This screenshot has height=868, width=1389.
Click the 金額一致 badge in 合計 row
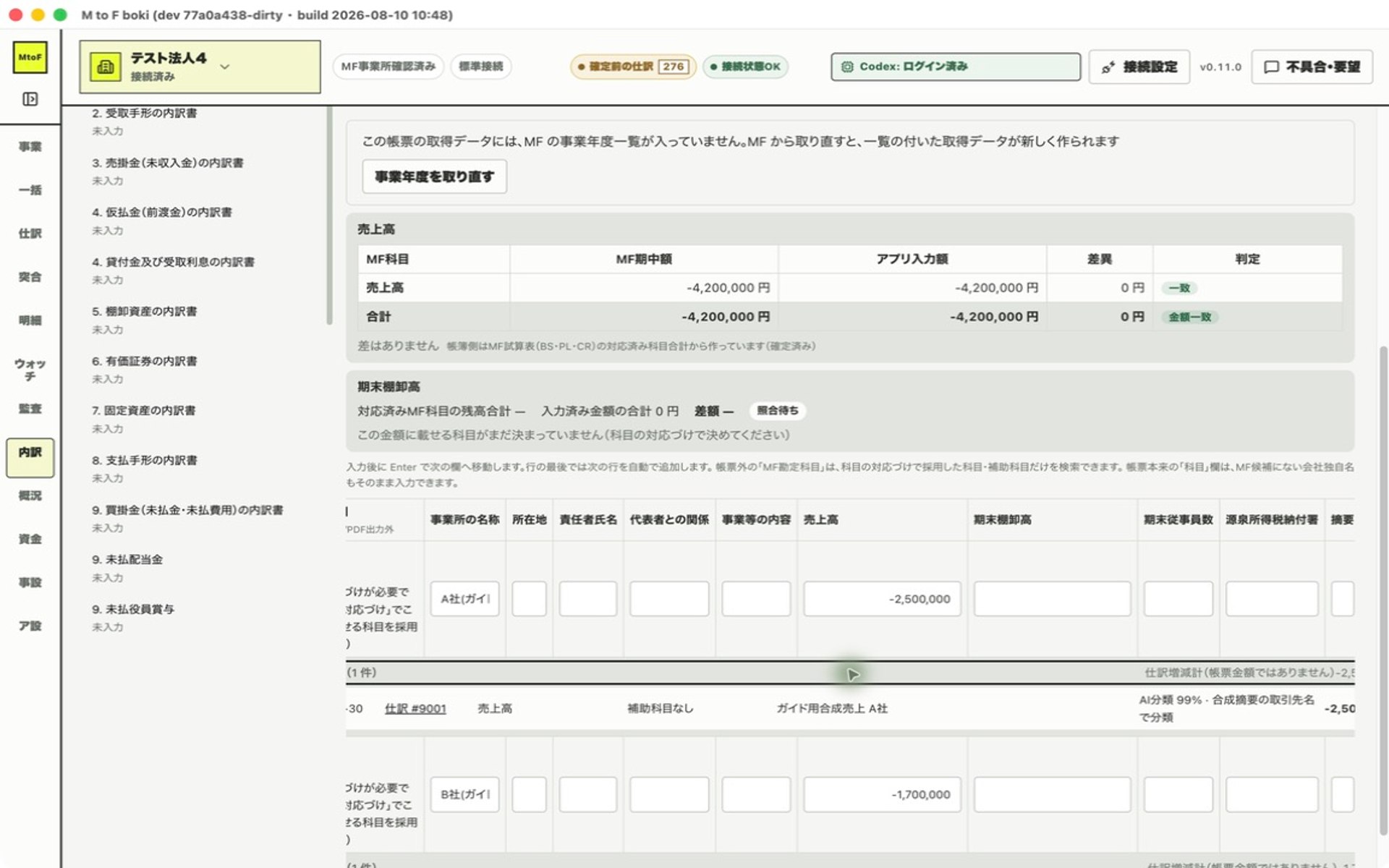[x=1190, y=317]
